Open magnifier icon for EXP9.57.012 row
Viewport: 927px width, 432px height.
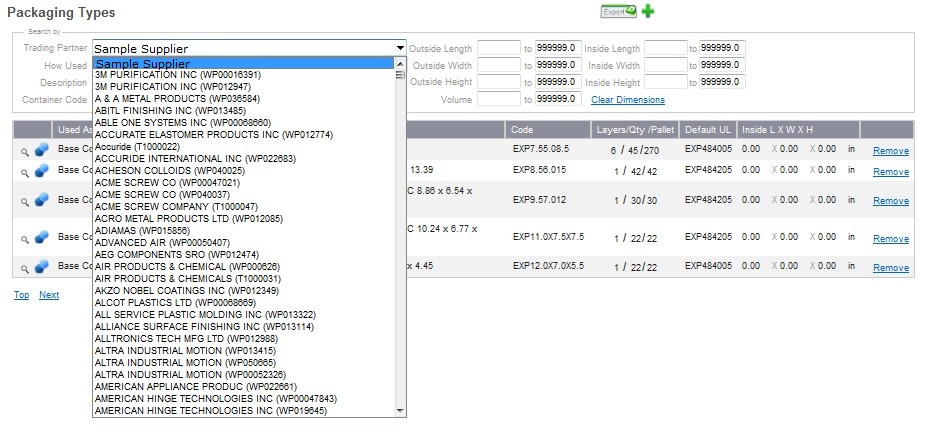(25, 200)
